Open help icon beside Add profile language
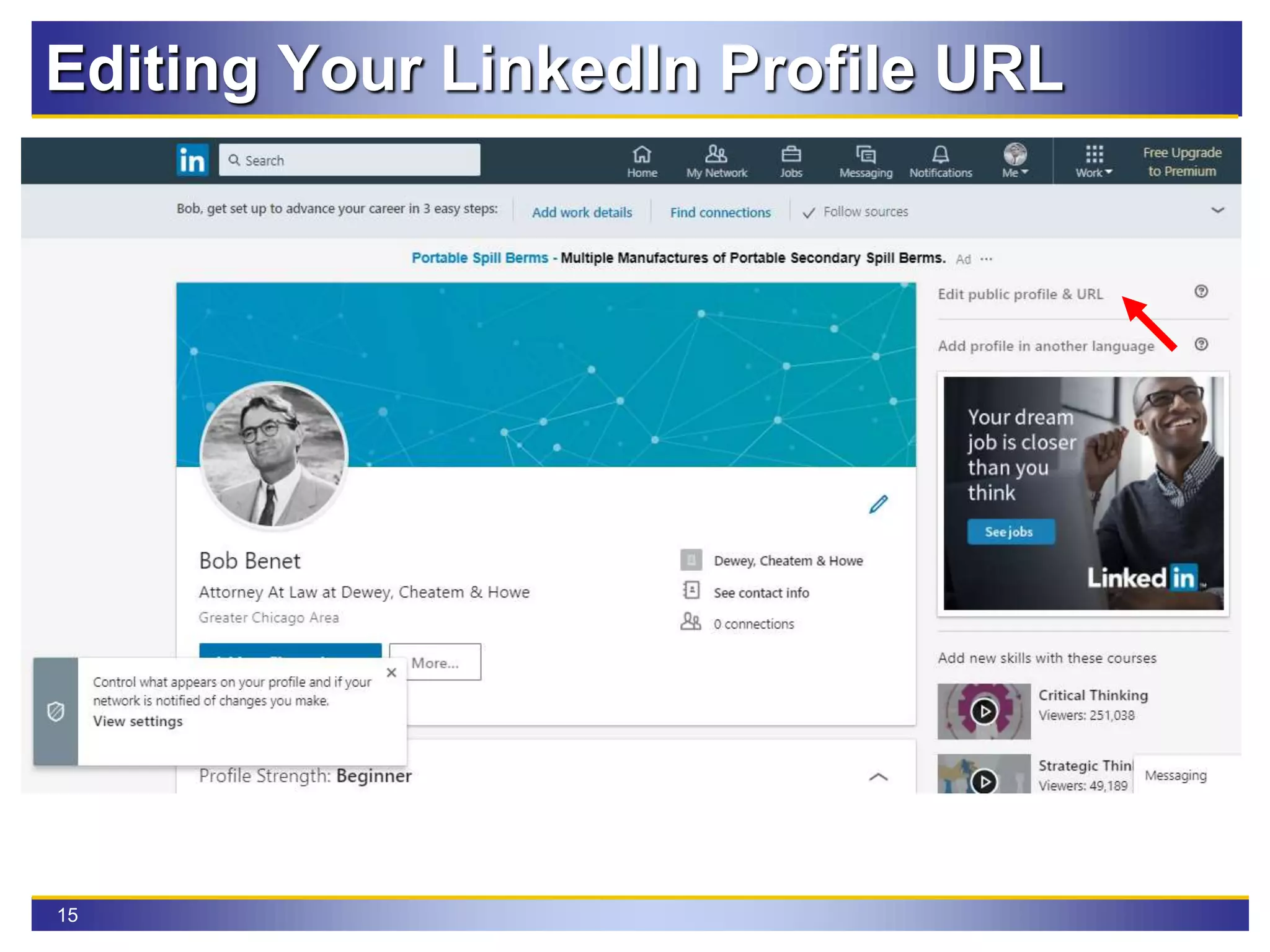The image size is (1270, 952). [x=1201, y=344]
